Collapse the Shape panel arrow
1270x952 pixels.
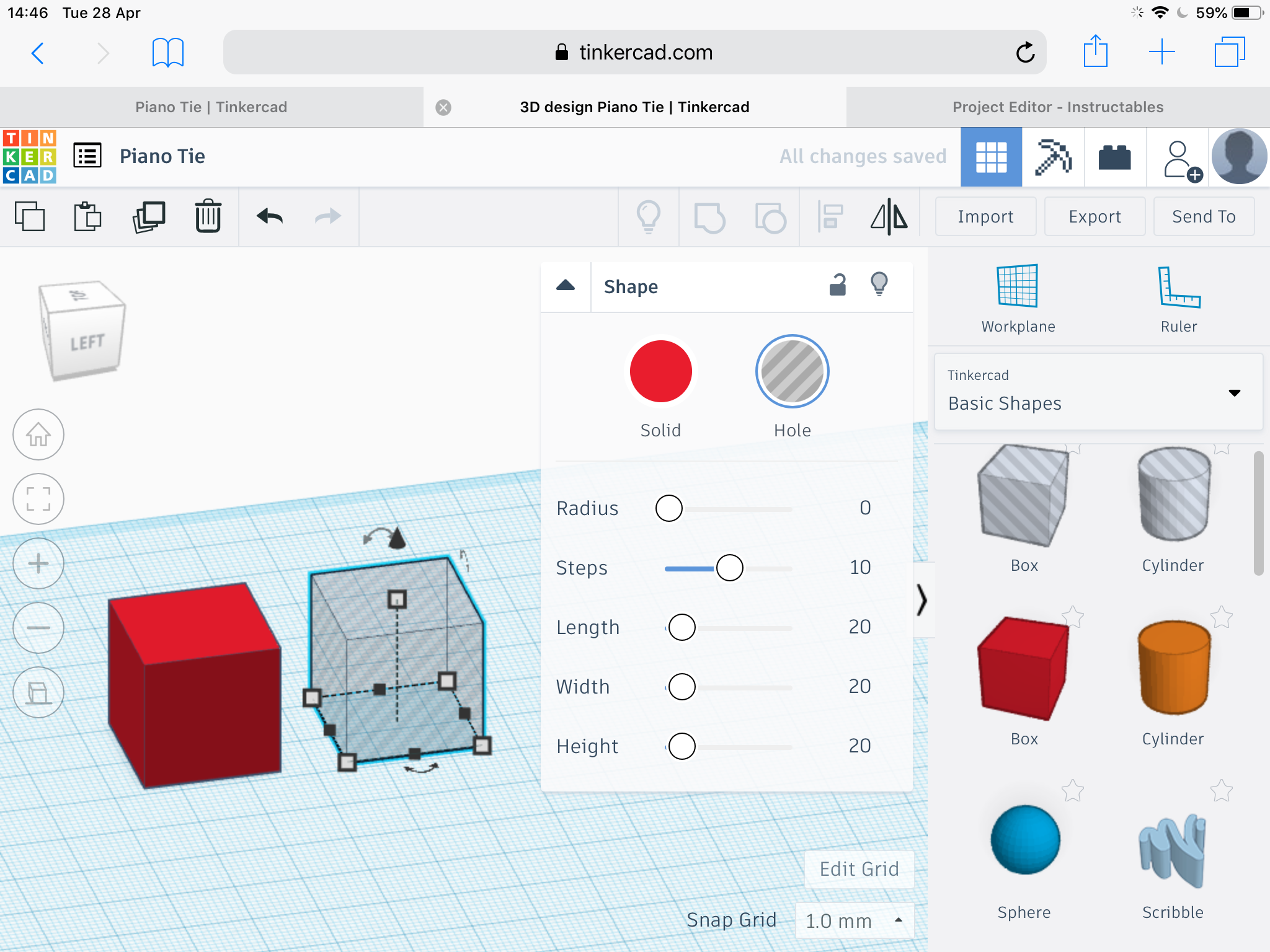[566, 286]
